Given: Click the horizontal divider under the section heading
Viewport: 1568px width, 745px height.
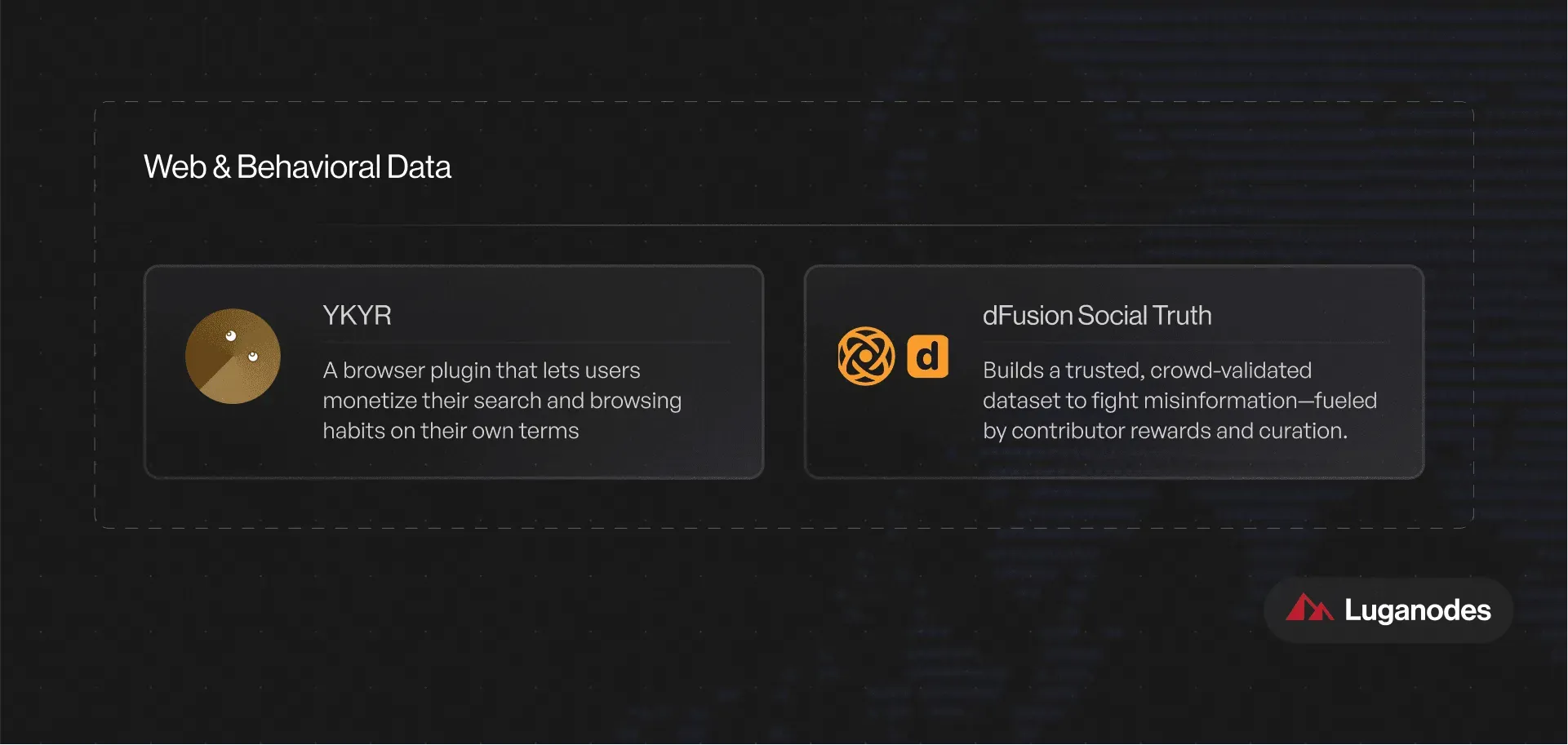Looking at the screenshot, I should point(784,224).
